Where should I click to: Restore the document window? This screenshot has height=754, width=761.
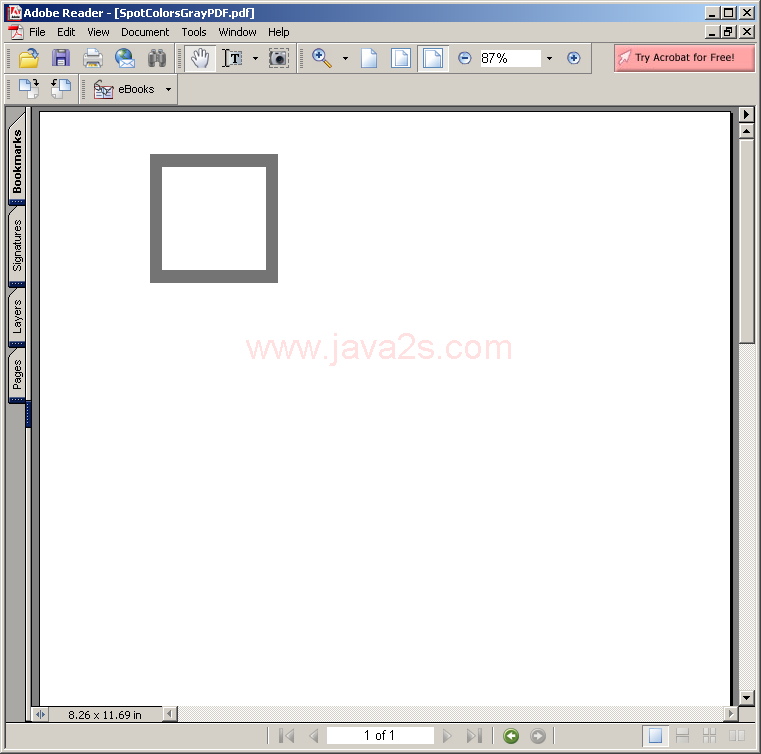[728, 32]
